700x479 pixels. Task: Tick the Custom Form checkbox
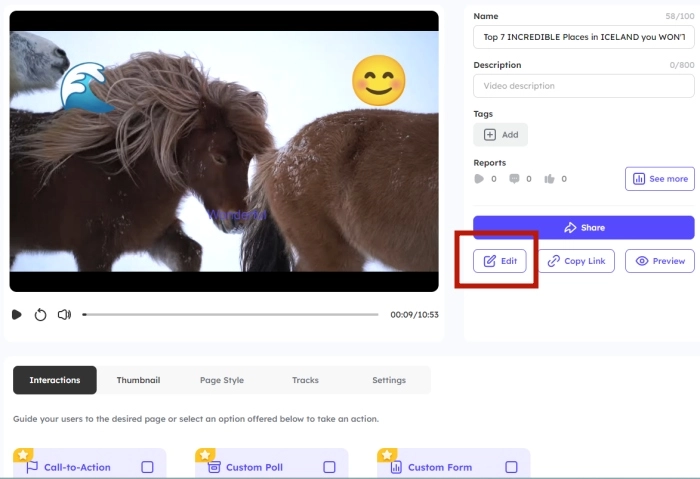pyautogui.click(x=511, y=467)
